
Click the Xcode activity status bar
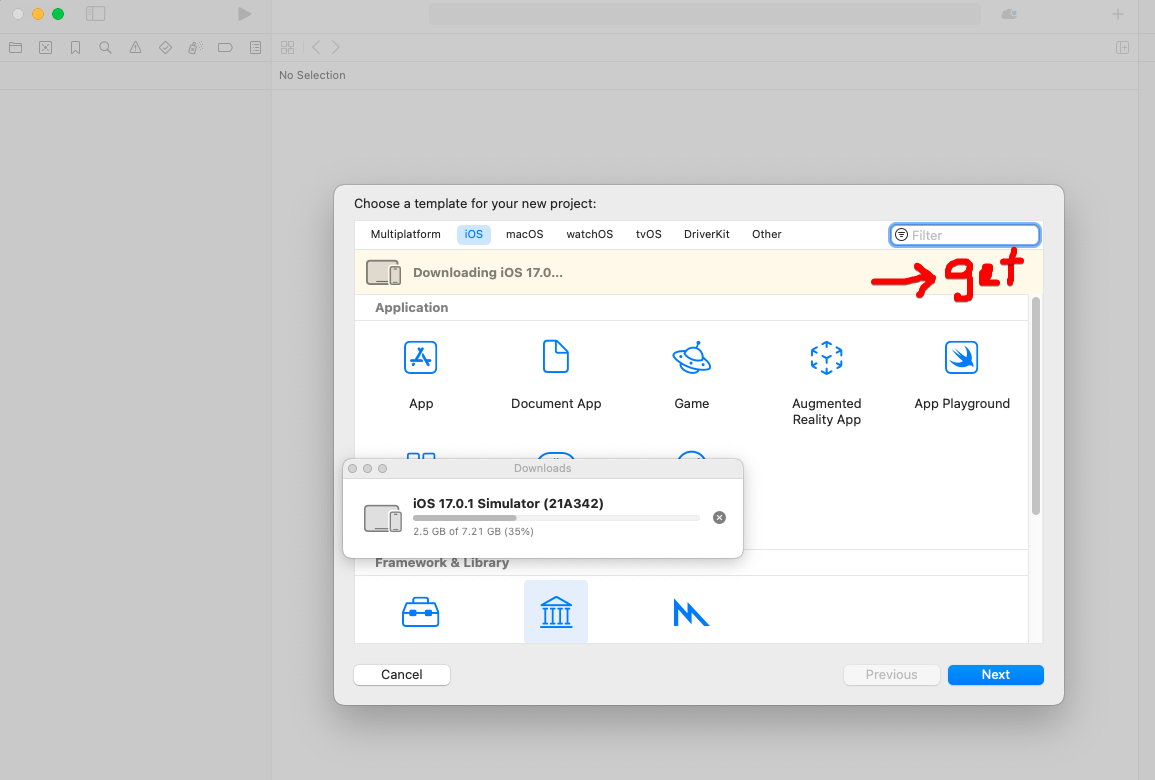coord(705,14)
